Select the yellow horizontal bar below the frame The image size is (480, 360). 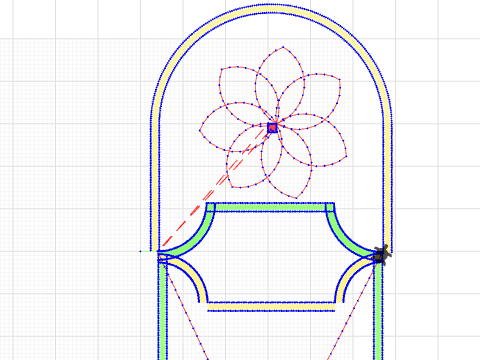tap(271, 307)
